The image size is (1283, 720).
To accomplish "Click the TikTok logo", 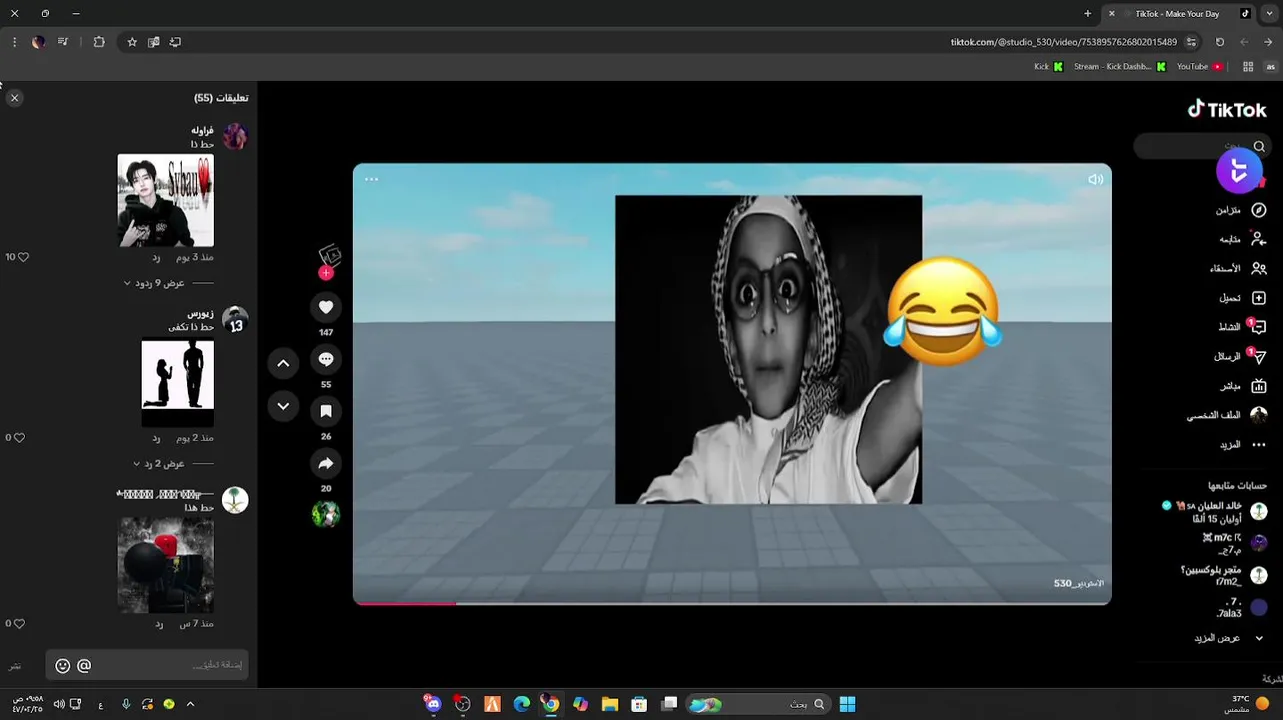I will 1227,110.
